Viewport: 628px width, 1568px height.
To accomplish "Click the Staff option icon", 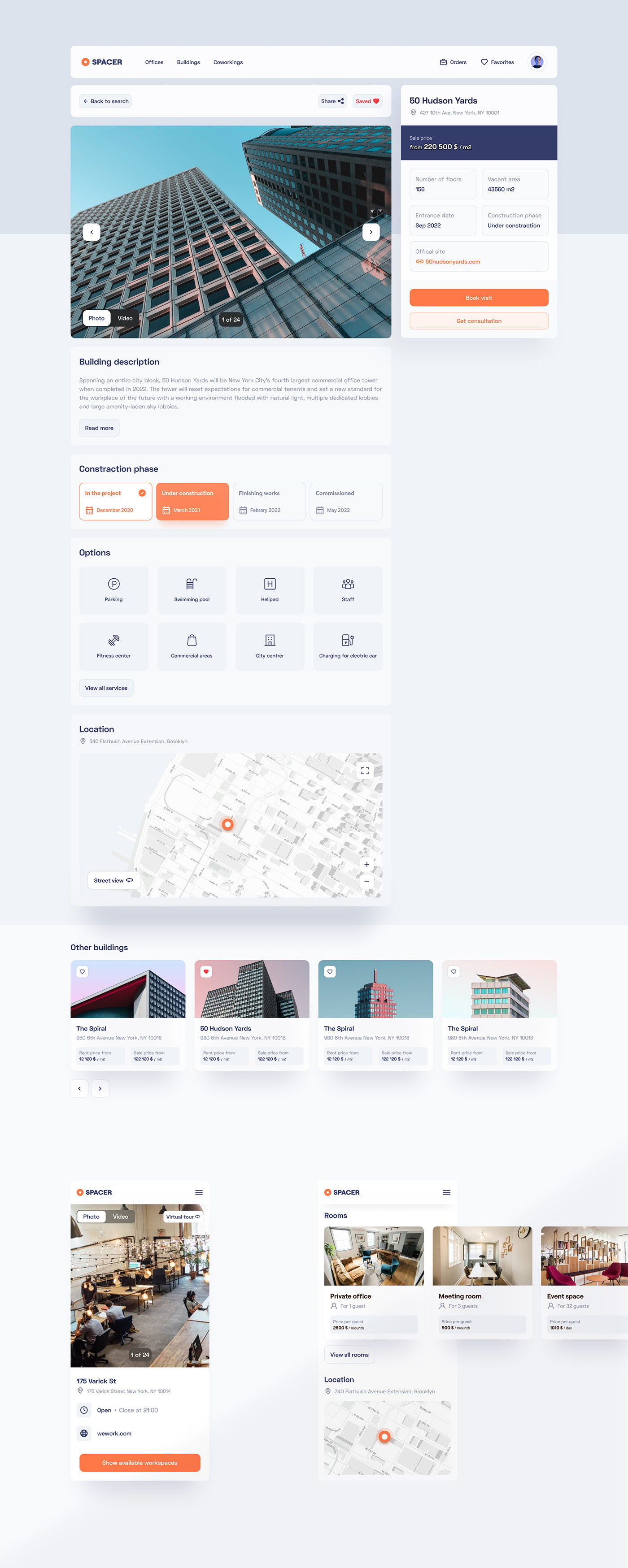I will (348, 584).
